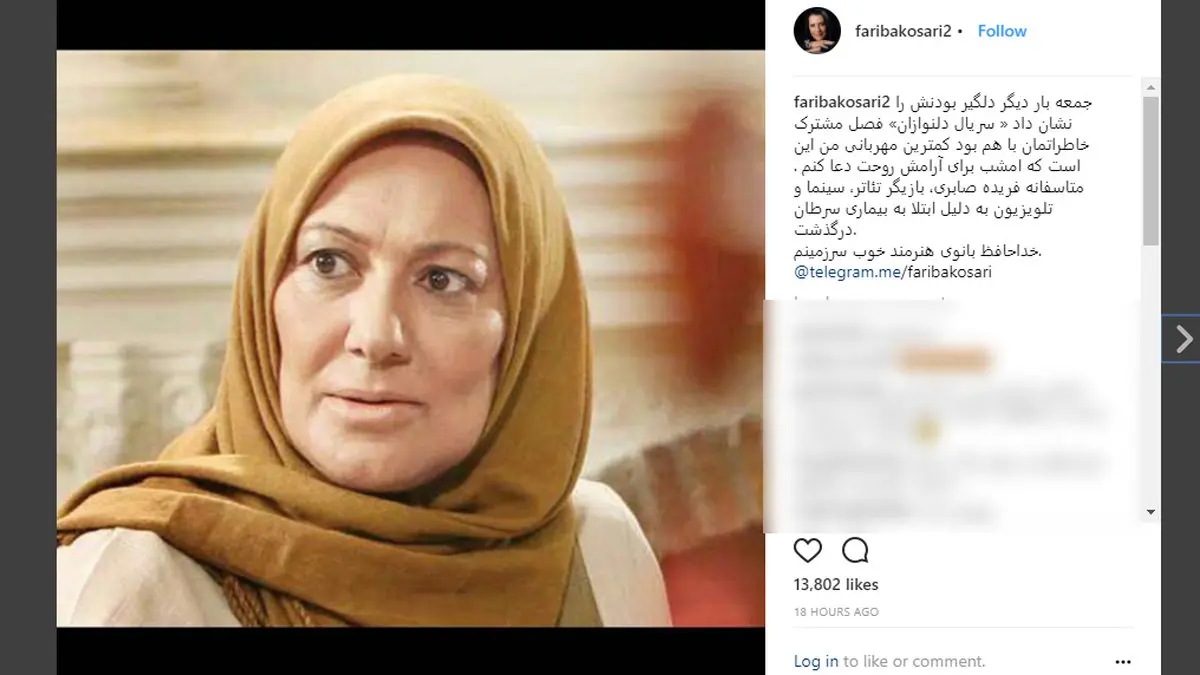
Task: Like the post with the heart icon
Action: (808, 550)
